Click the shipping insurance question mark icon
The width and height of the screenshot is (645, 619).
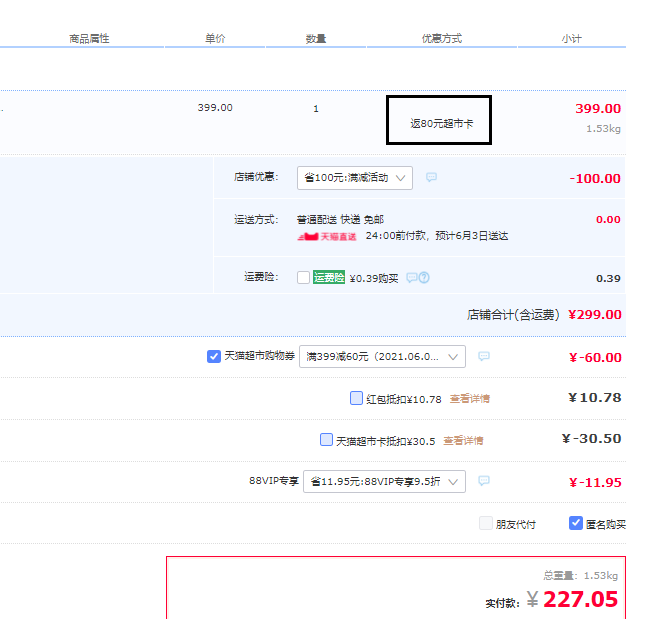424,278
